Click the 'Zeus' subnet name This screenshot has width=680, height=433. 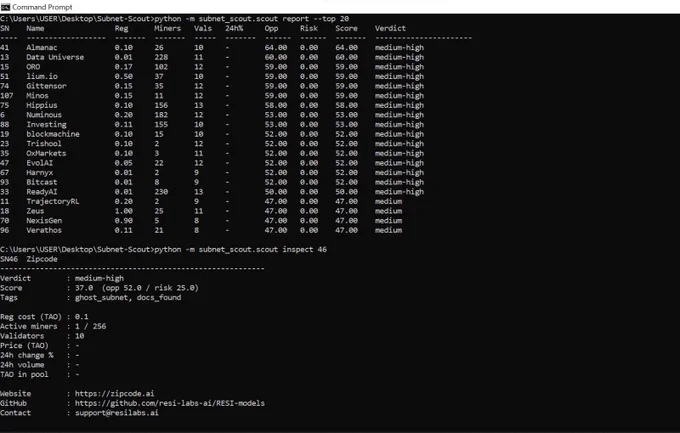coord(35,211)
